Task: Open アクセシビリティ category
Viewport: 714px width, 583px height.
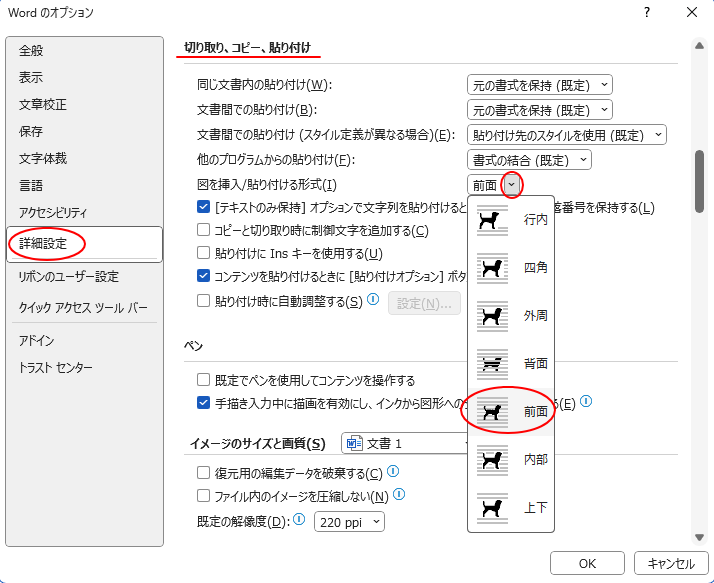Action: click(x=85, y=212)
